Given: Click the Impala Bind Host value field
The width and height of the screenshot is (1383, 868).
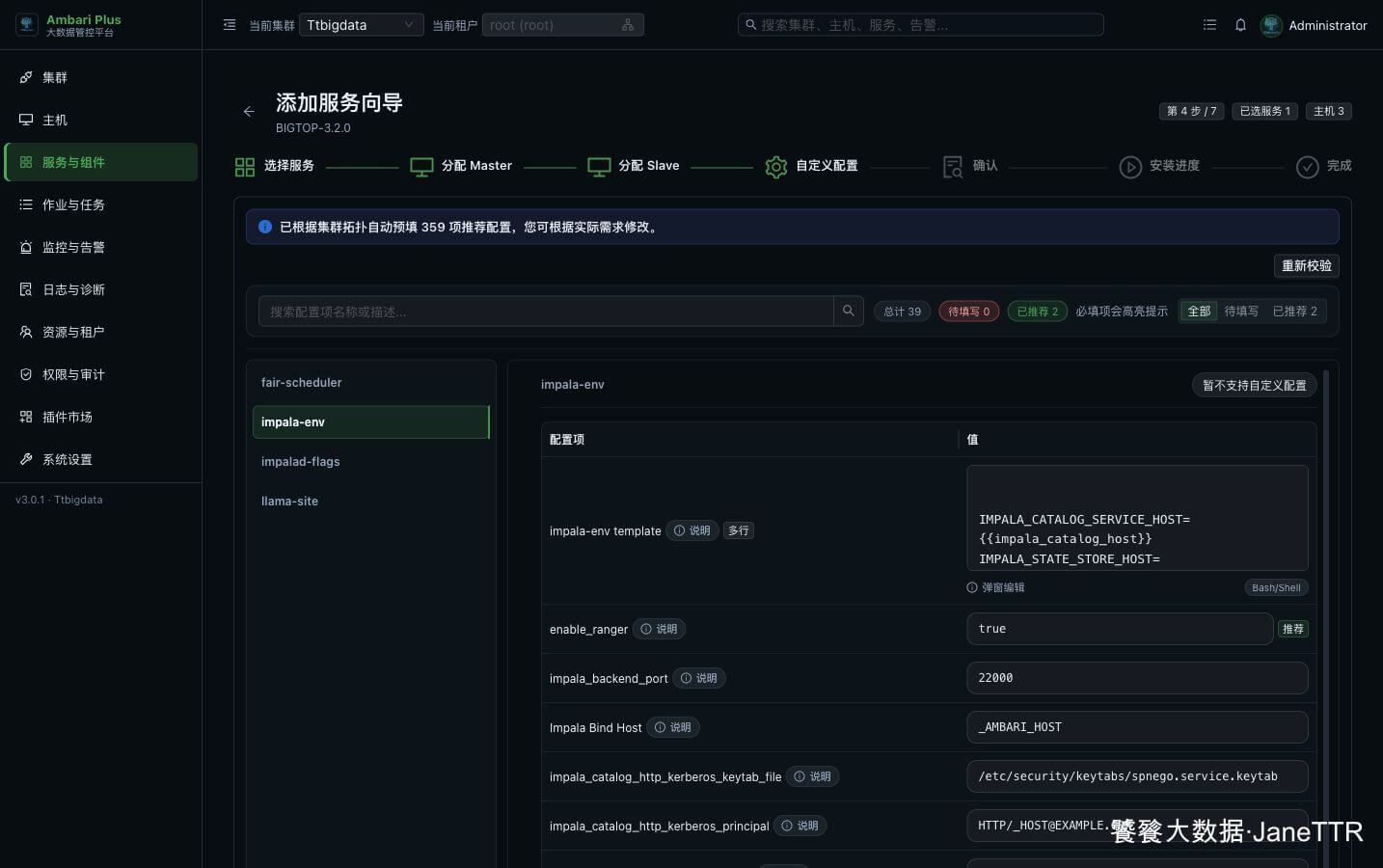Looking at the screenshot, I should (1137, 727).
